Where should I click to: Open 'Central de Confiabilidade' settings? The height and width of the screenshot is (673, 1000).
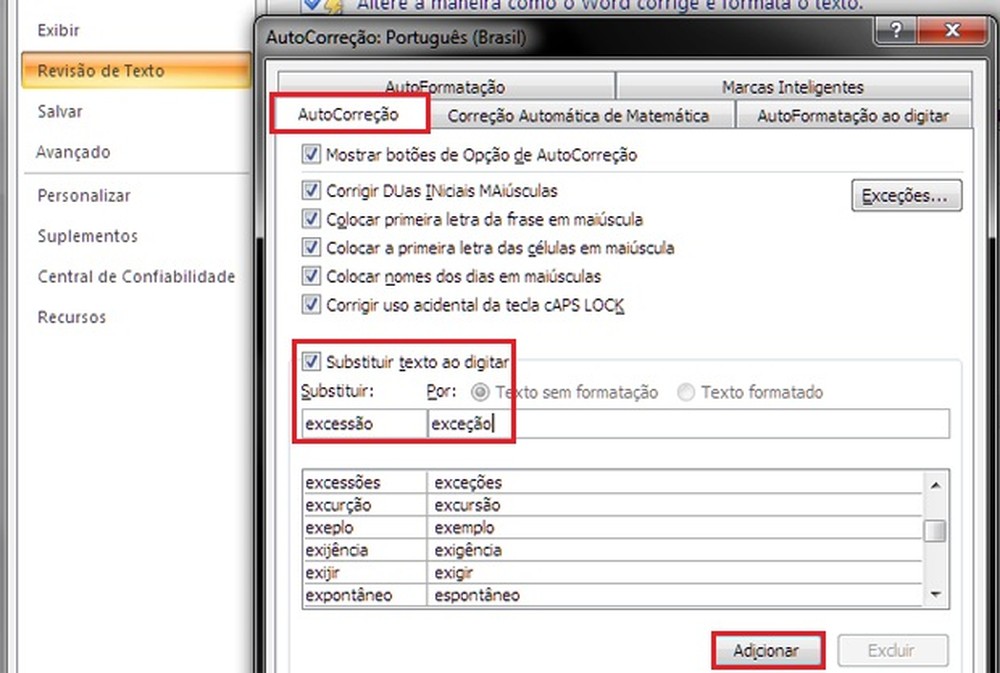pyautogui.click(x=135, y=276)
